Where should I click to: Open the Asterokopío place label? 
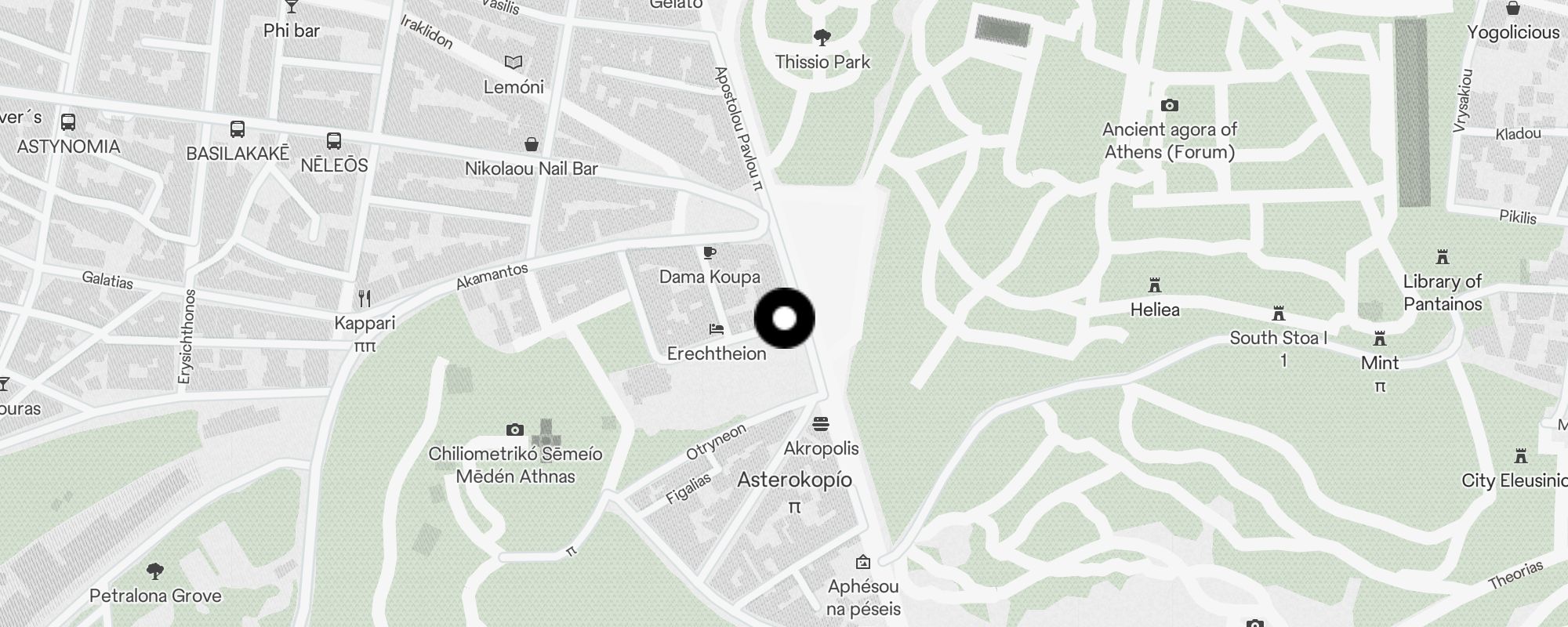[794, 480]
